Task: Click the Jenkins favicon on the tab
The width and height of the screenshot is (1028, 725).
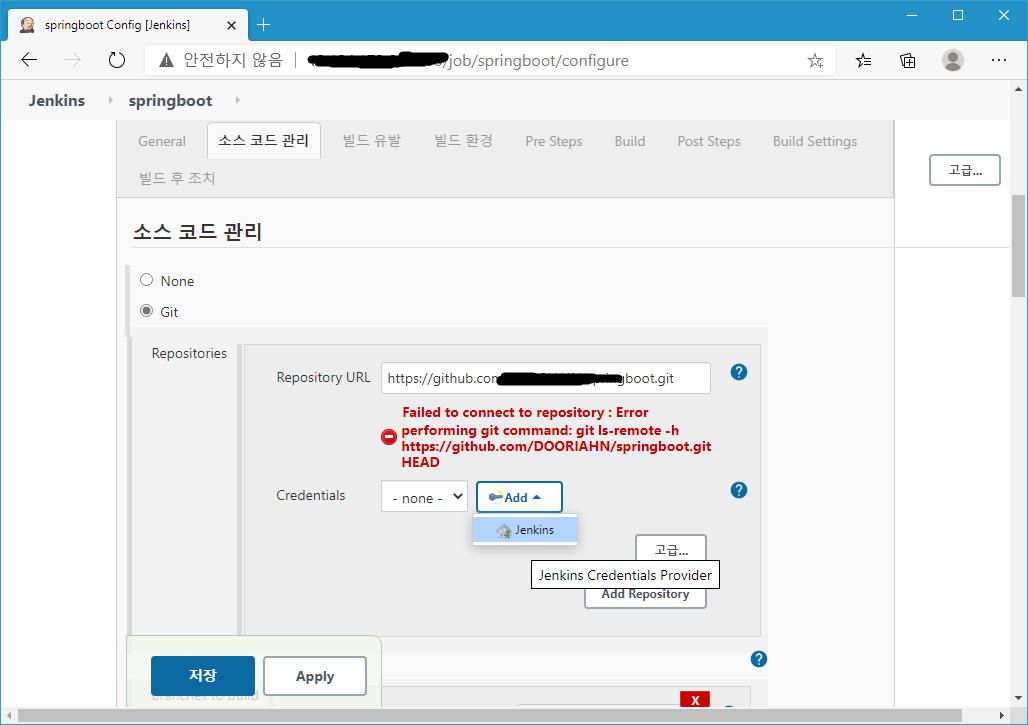Action: click(x=28, y=25)
